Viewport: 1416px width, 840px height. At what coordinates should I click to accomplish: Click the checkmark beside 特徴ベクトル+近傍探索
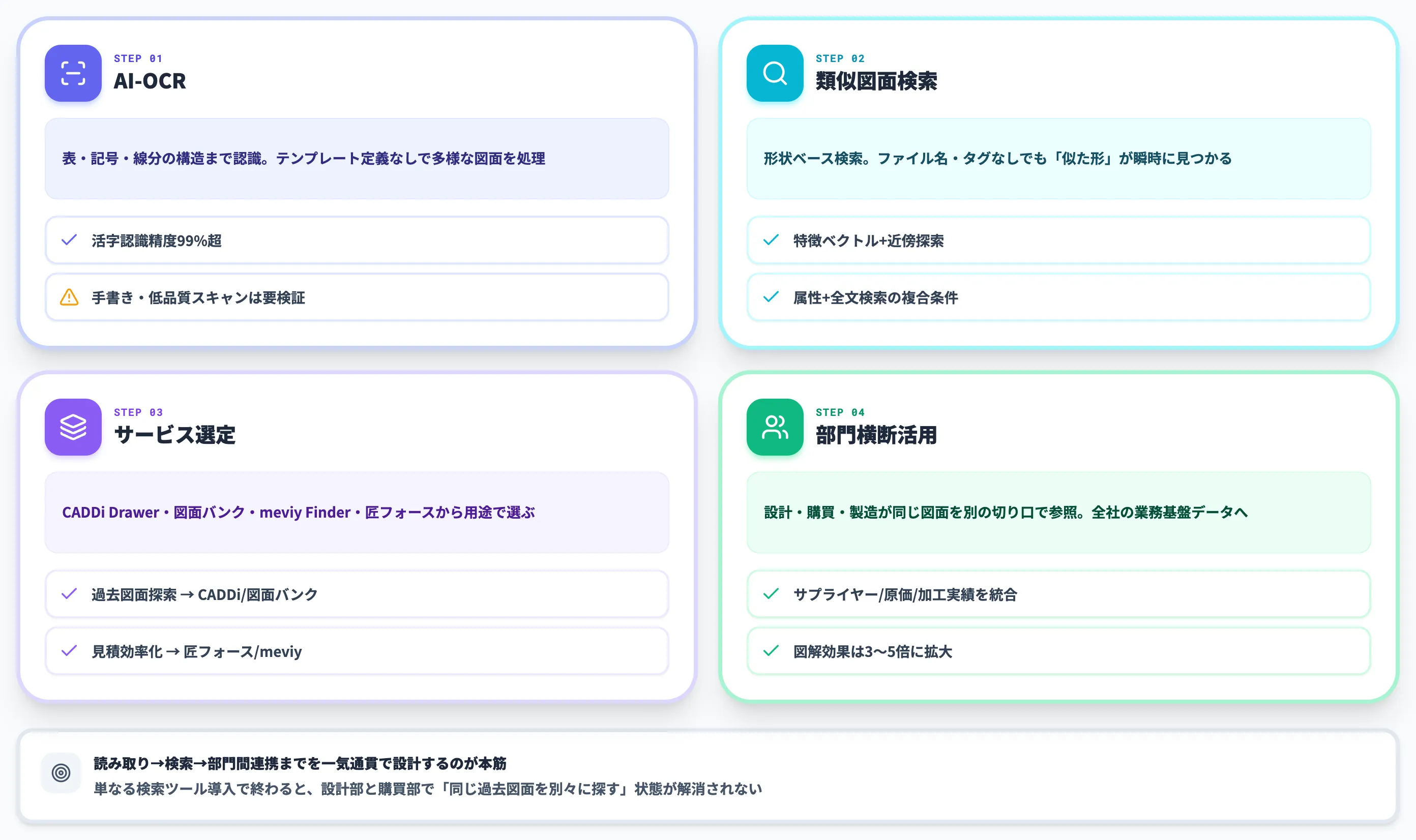tap(771, 240)
